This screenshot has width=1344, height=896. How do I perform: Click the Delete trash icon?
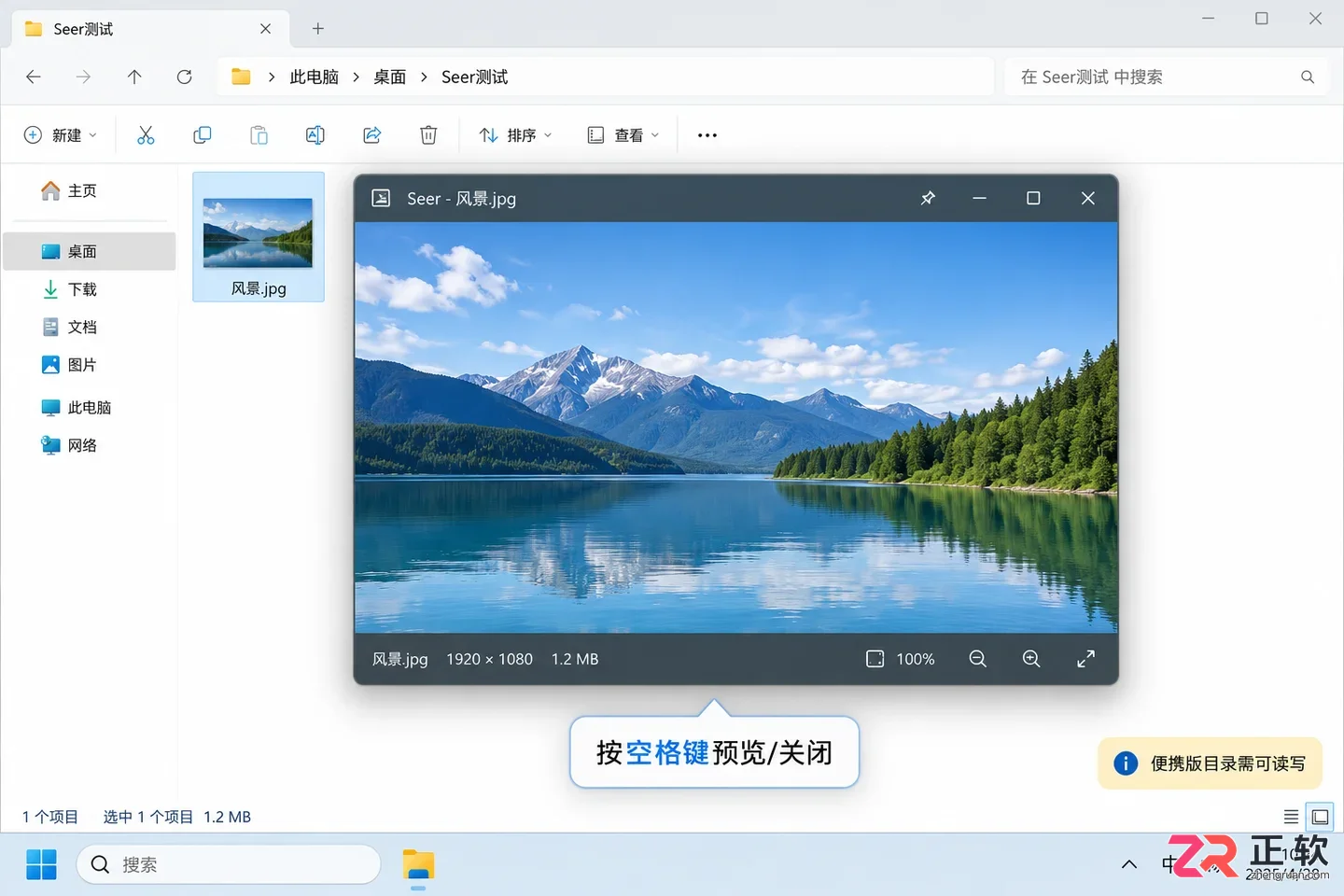[x=428, y=135]
